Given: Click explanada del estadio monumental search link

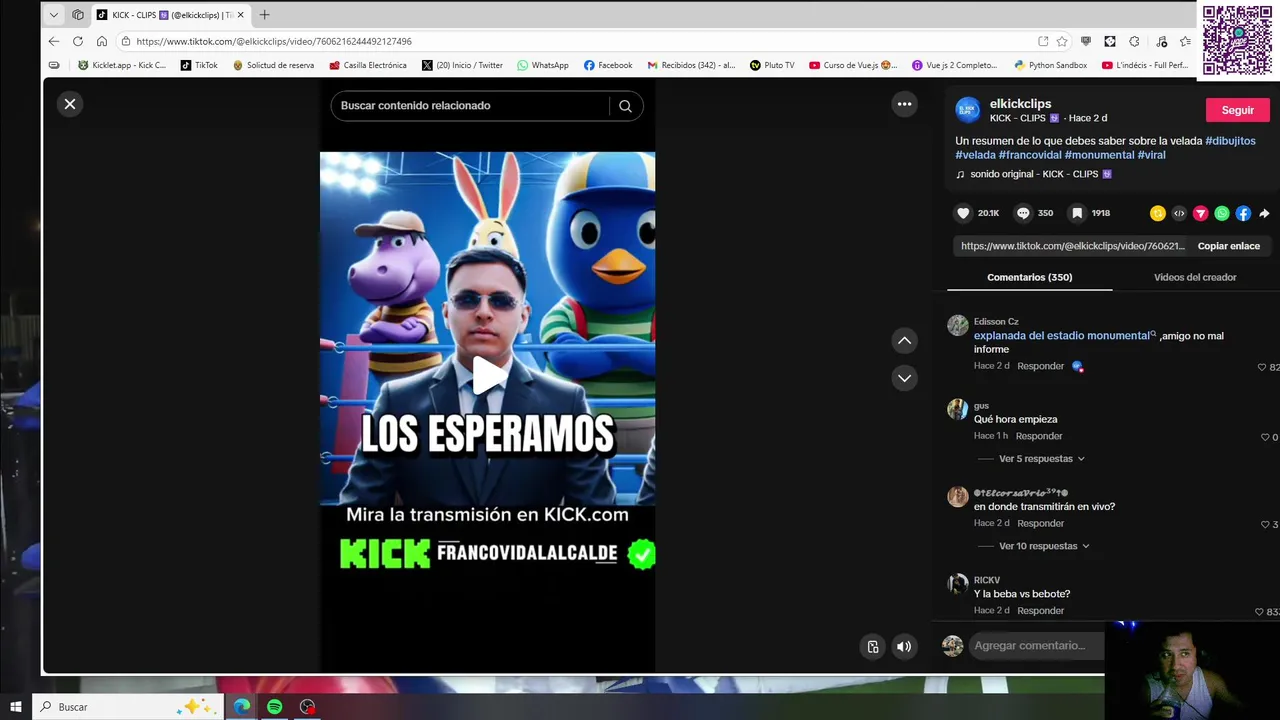Looking at the screenshot, I should click(1064, 336).
